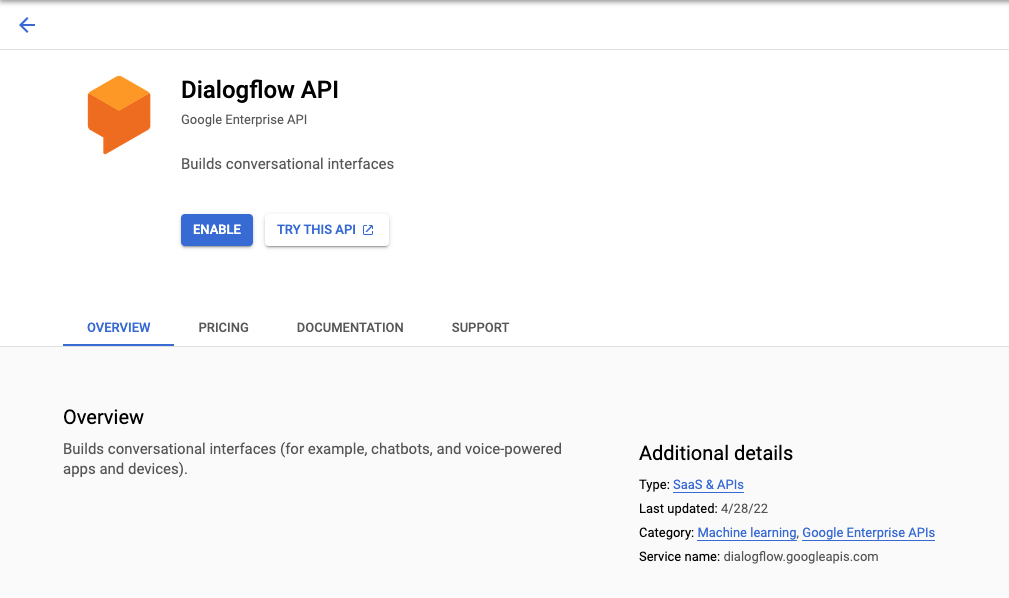1009x598 pixels.
Task: Open the Dialogflow speech-bubble logo
Action: 119,113
